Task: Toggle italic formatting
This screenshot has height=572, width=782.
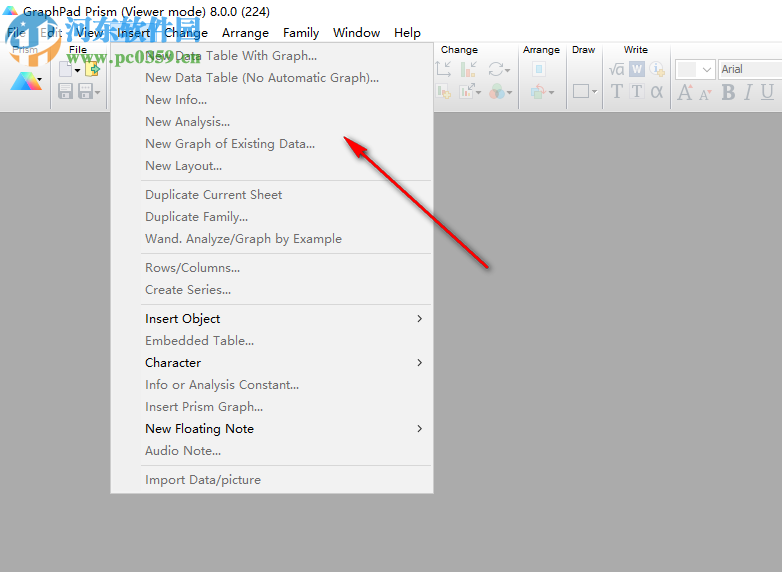Action: 748,92
